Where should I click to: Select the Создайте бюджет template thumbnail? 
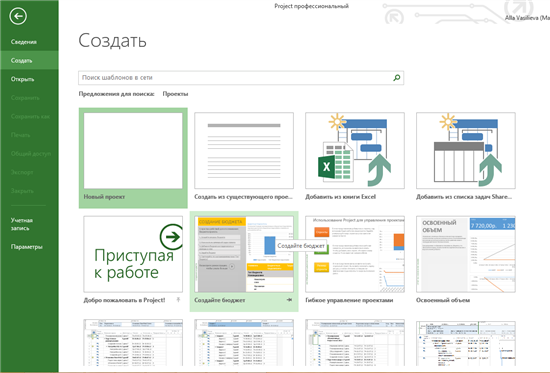244,254
